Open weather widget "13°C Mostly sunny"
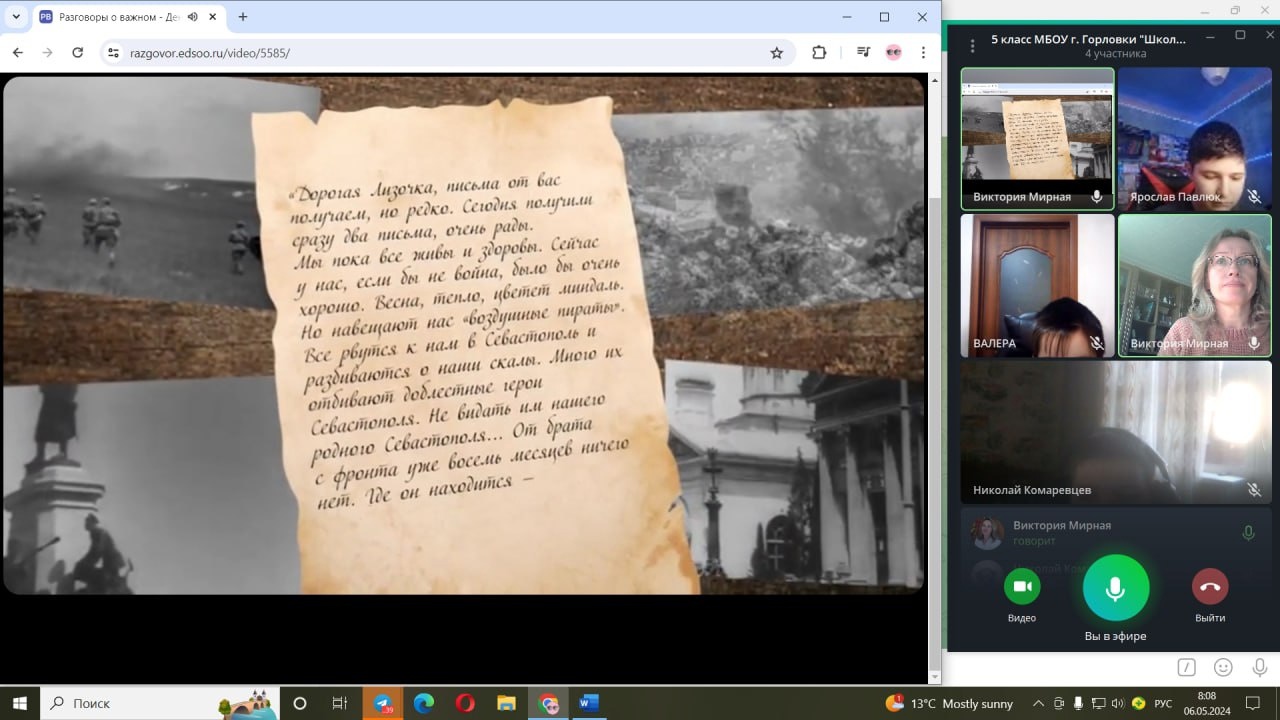This screenshot has height=720, width=1280. [950, 703]
